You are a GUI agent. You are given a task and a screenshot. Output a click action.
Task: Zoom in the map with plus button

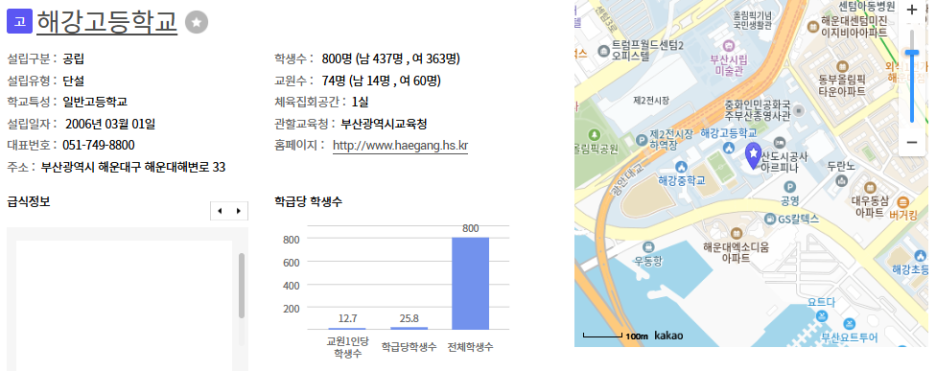[912, 10]
